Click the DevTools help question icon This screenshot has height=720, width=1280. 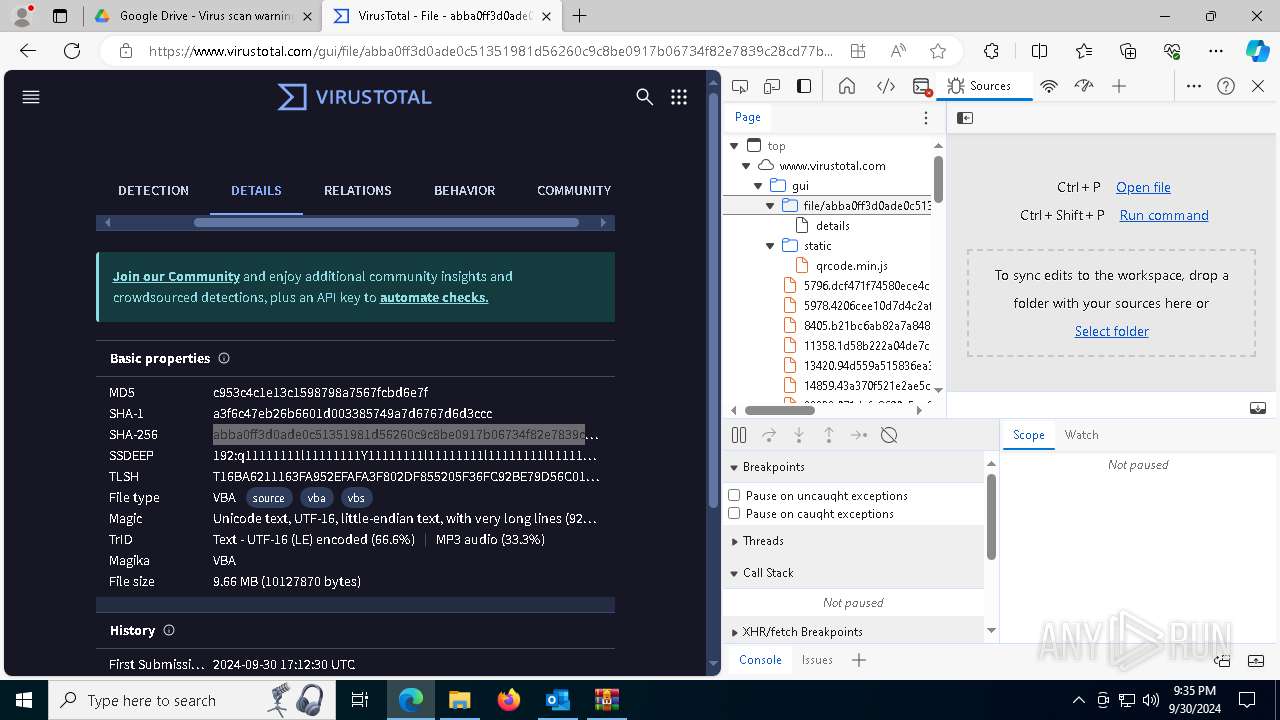(1226, 86)
